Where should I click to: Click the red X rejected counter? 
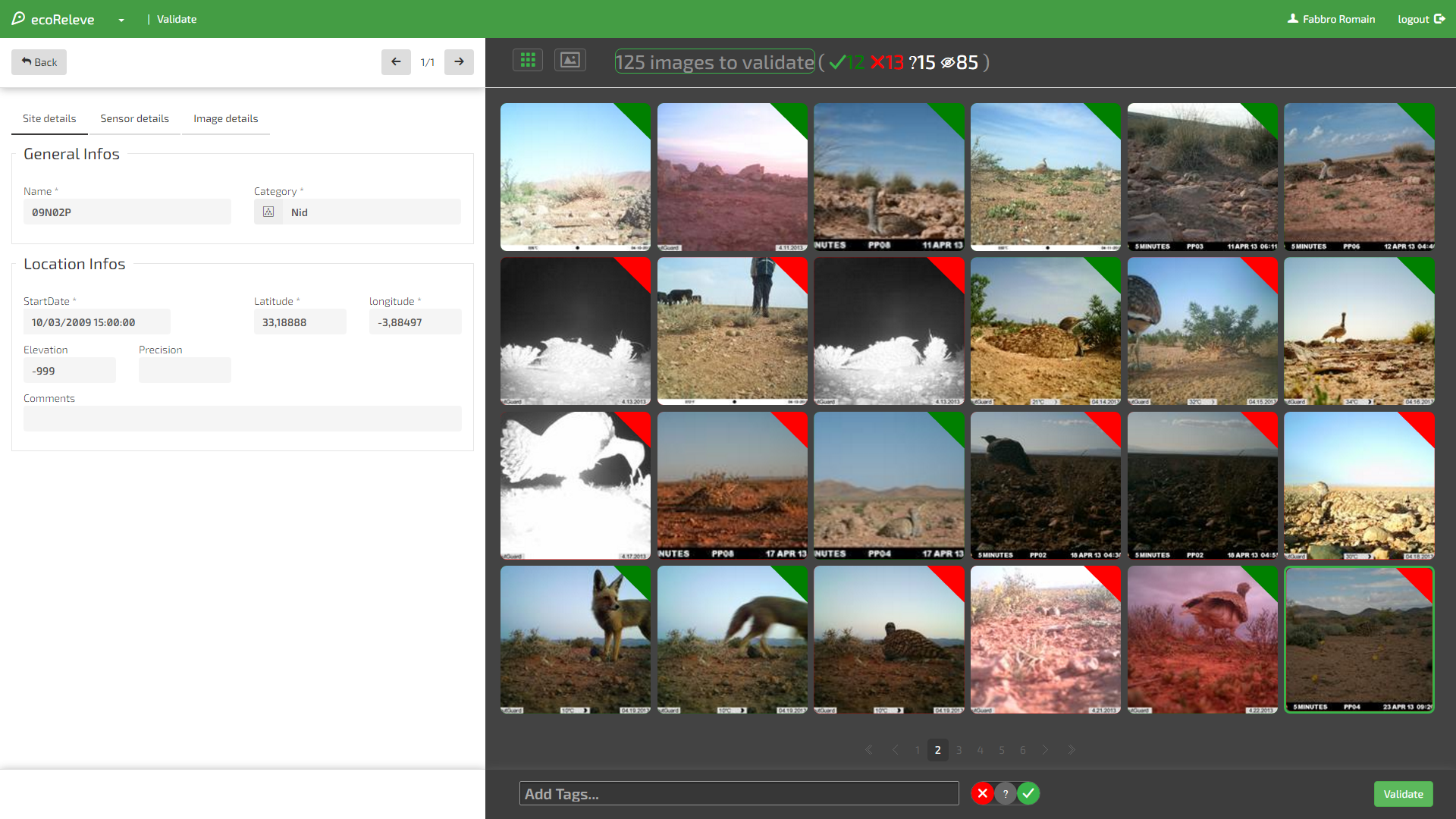887,63
